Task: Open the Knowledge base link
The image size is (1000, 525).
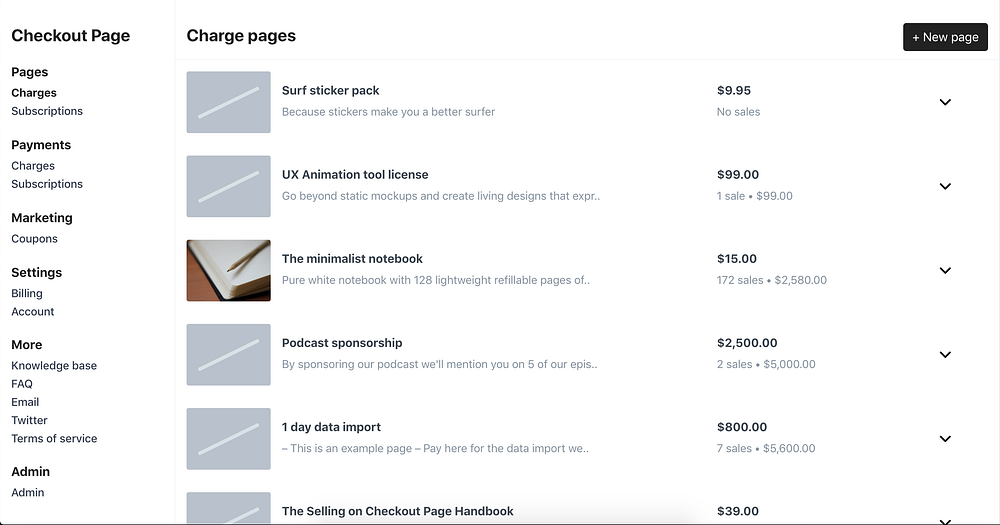Action: [54, 366]
